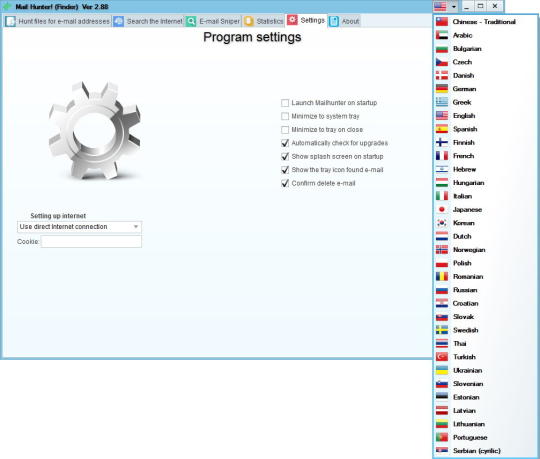Viewport: 540px width, 459px height.
Task: Enable Launch Mailhunter on startup
Action: pos(285,103)
